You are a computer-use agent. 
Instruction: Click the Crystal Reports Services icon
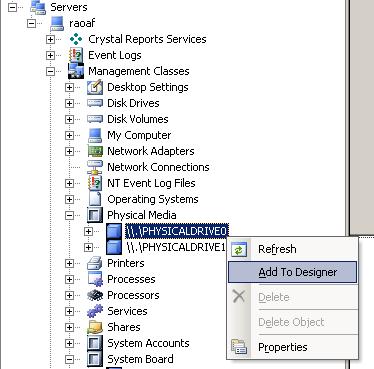click(x=76, y=39)
